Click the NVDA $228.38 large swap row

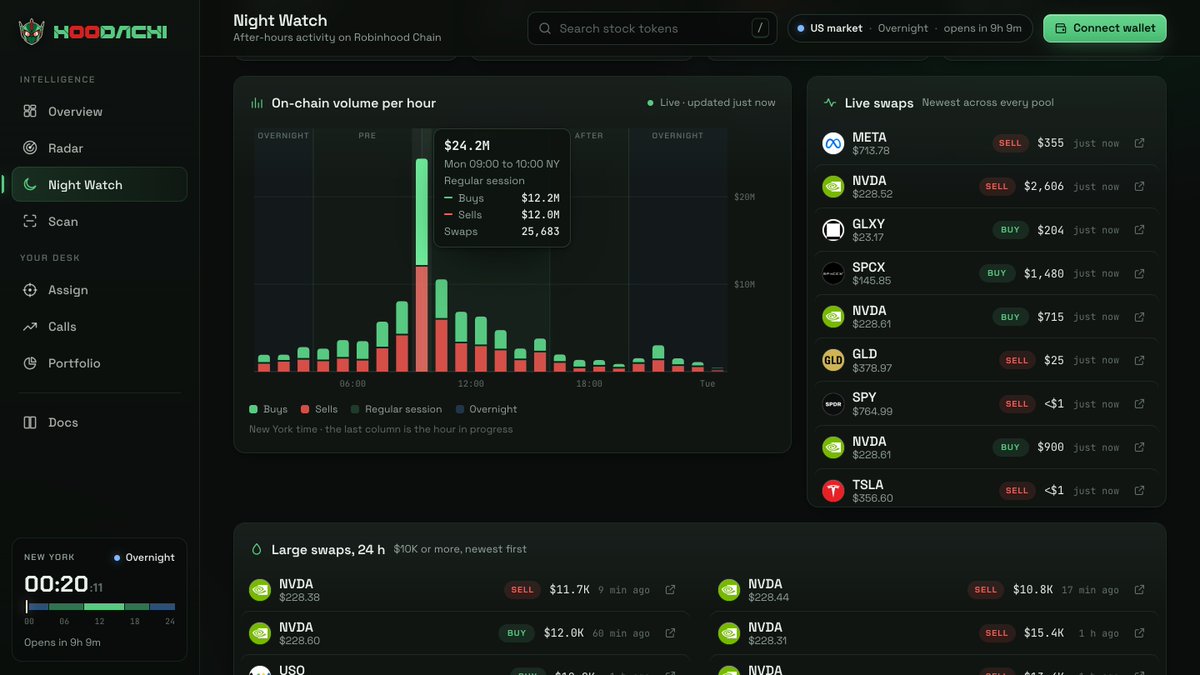click(465, 590)
